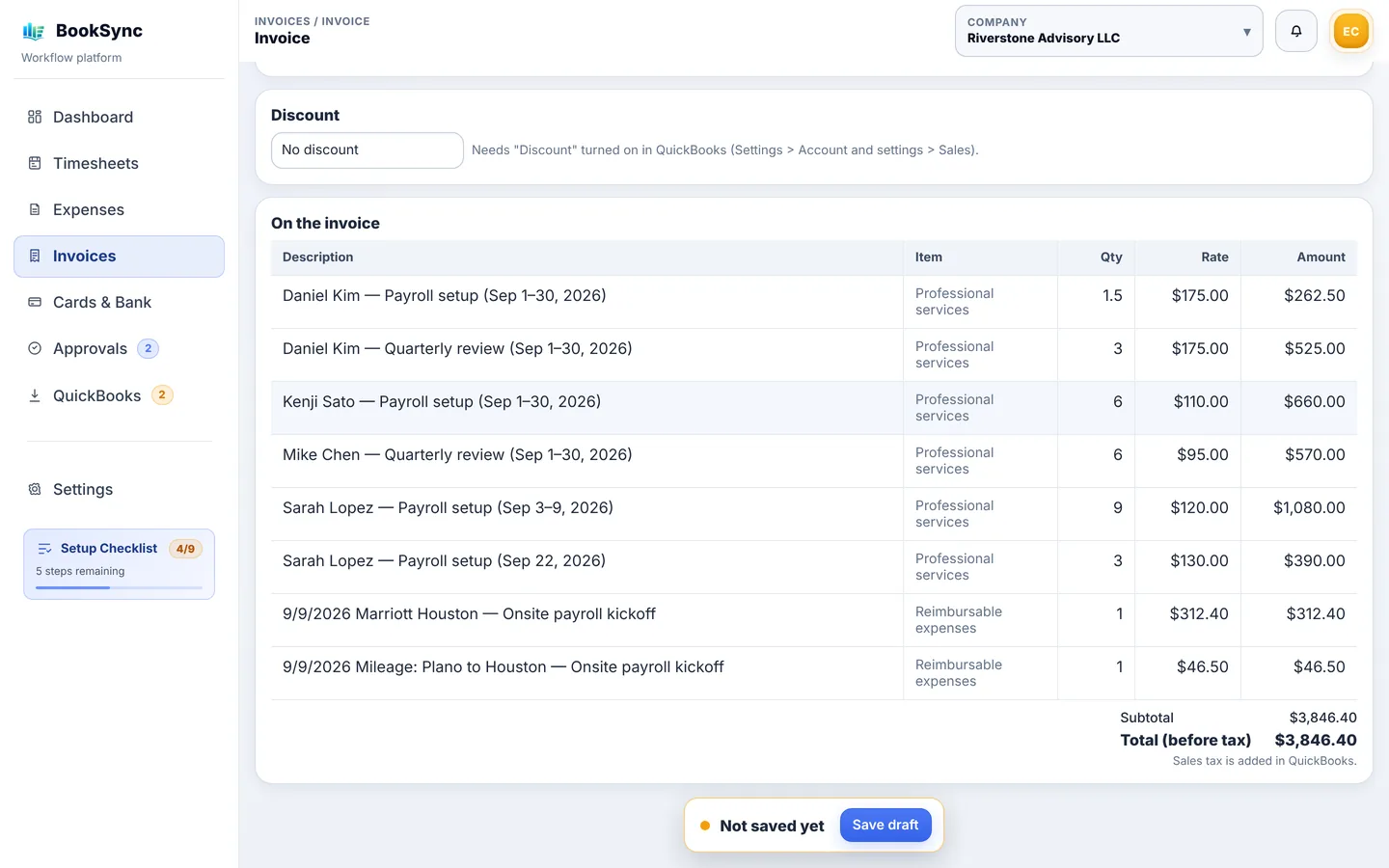Go to Dashboard page
The image size is (1389, 868).
[119, 117]
